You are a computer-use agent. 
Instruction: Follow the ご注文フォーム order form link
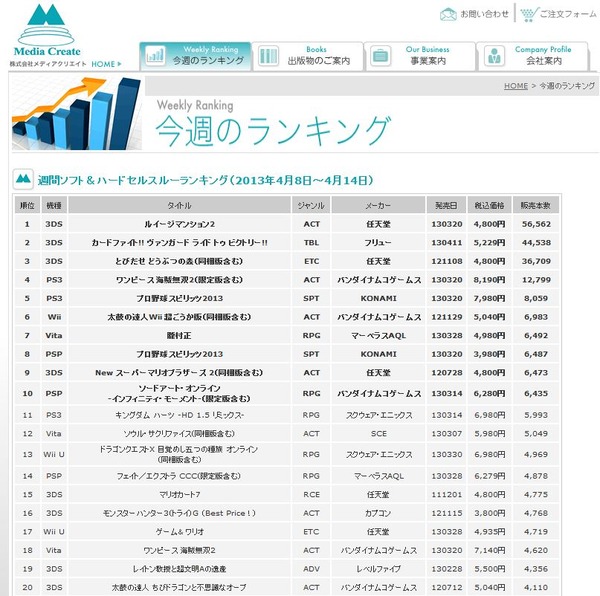click(567, 14)
